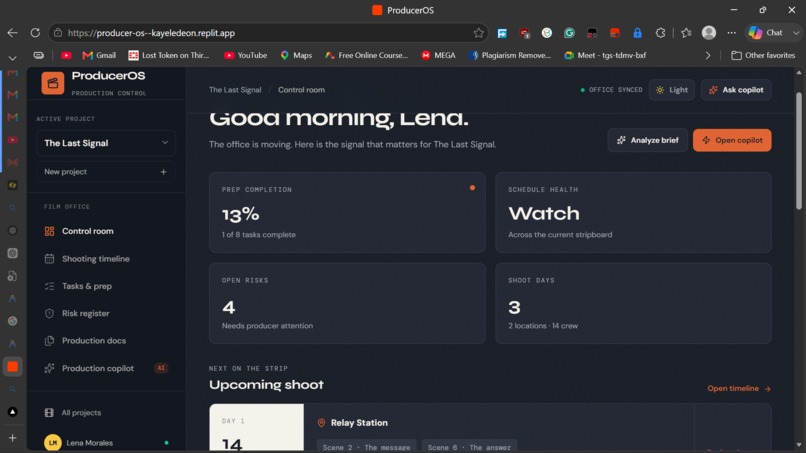Open the MEGA bookmark
Image resolution: width=806 pixels, height=453 pixels.
tap(438, 55)
